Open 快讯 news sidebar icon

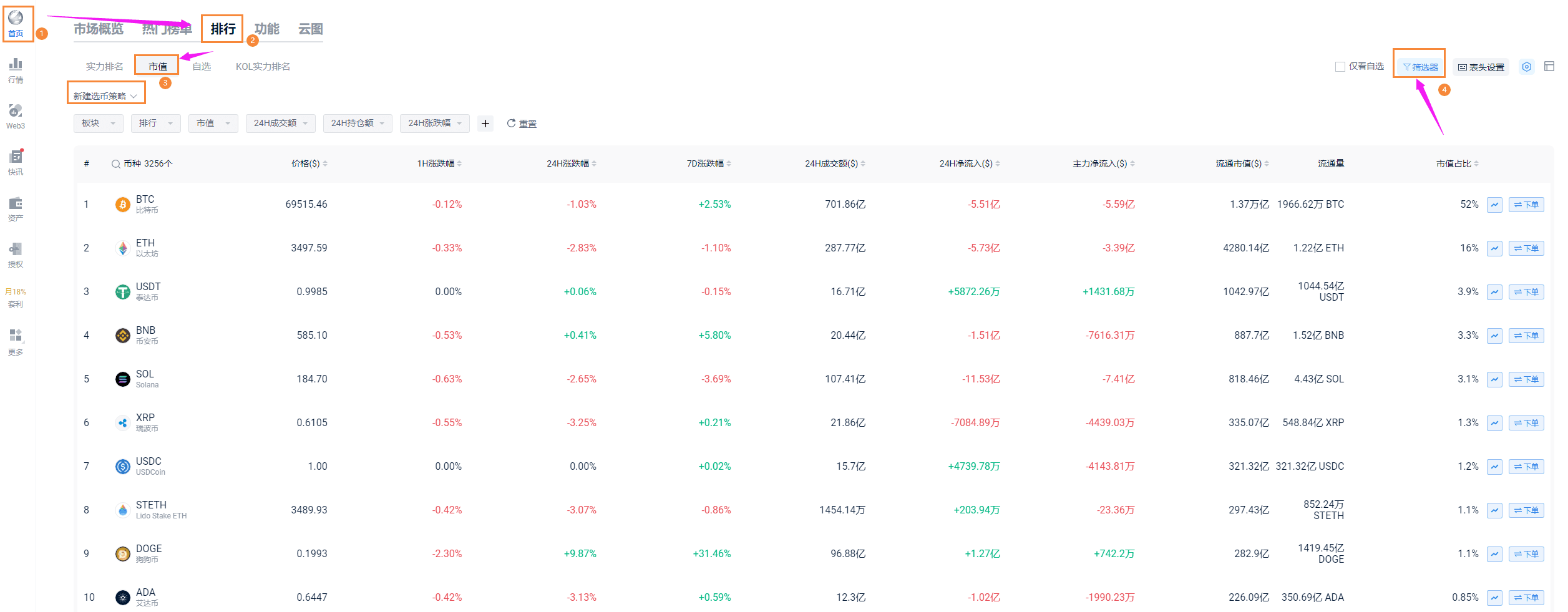pyautogui.click(x=16, y=163)
